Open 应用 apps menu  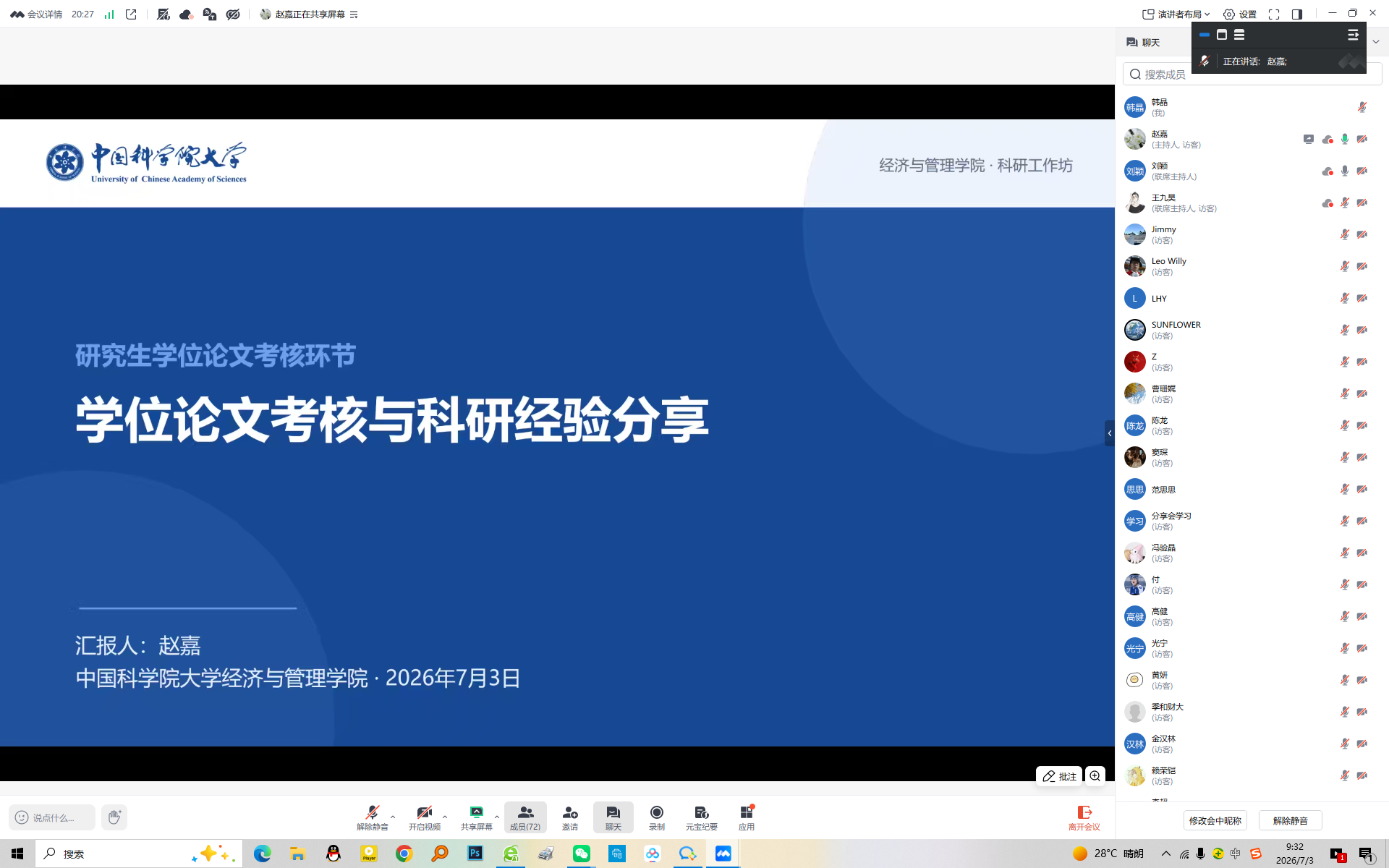pos(747,817)
